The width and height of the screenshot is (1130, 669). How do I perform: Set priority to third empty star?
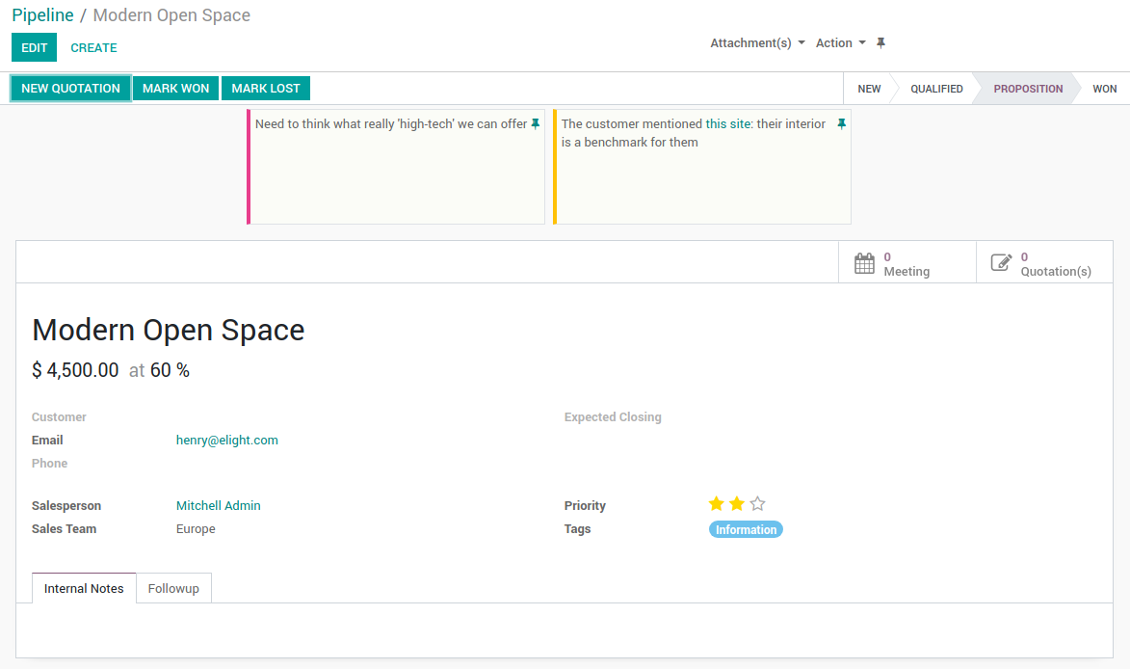coord(757,504)
